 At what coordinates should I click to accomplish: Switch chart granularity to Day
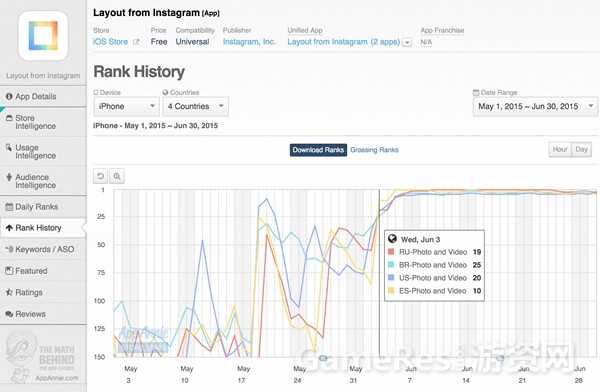pos(581,149)
